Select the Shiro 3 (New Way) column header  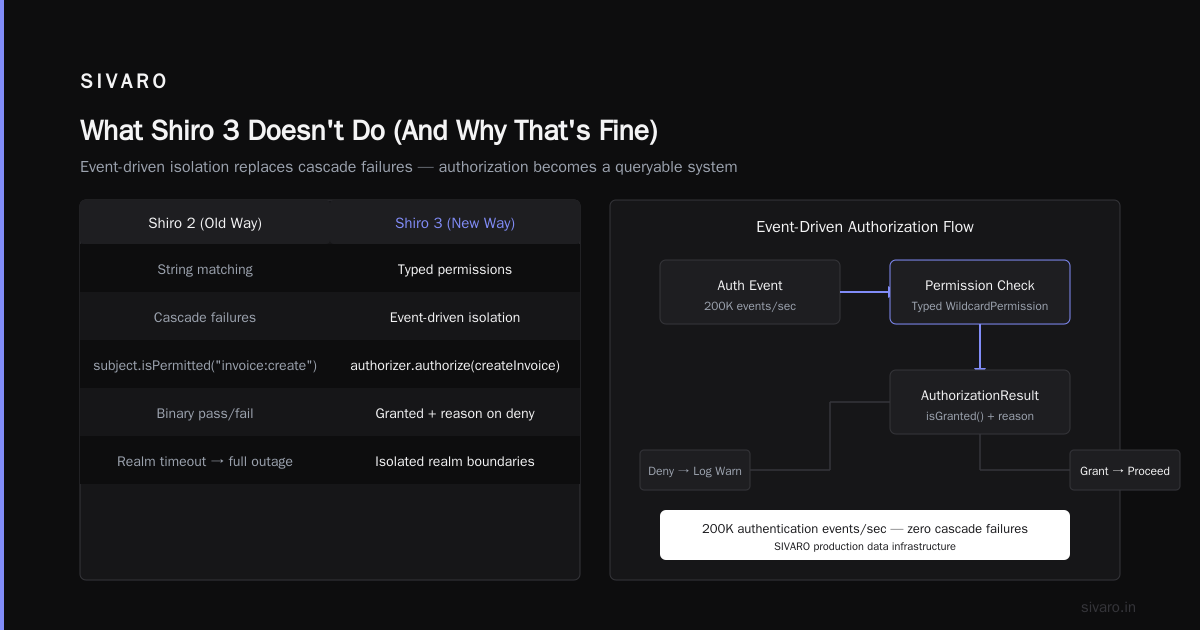pyautogui.click(x=455, y=223)
